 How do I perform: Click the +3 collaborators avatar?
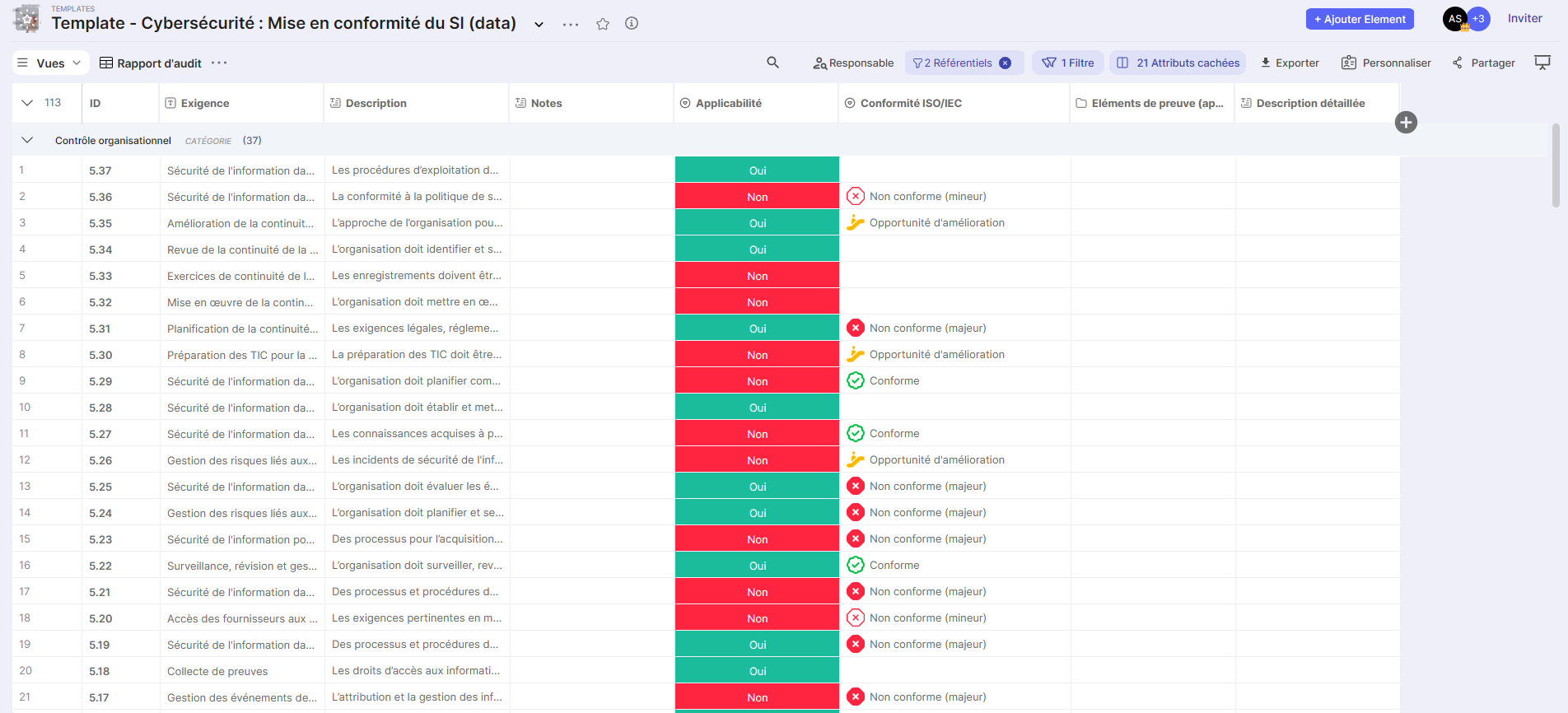1479,19
